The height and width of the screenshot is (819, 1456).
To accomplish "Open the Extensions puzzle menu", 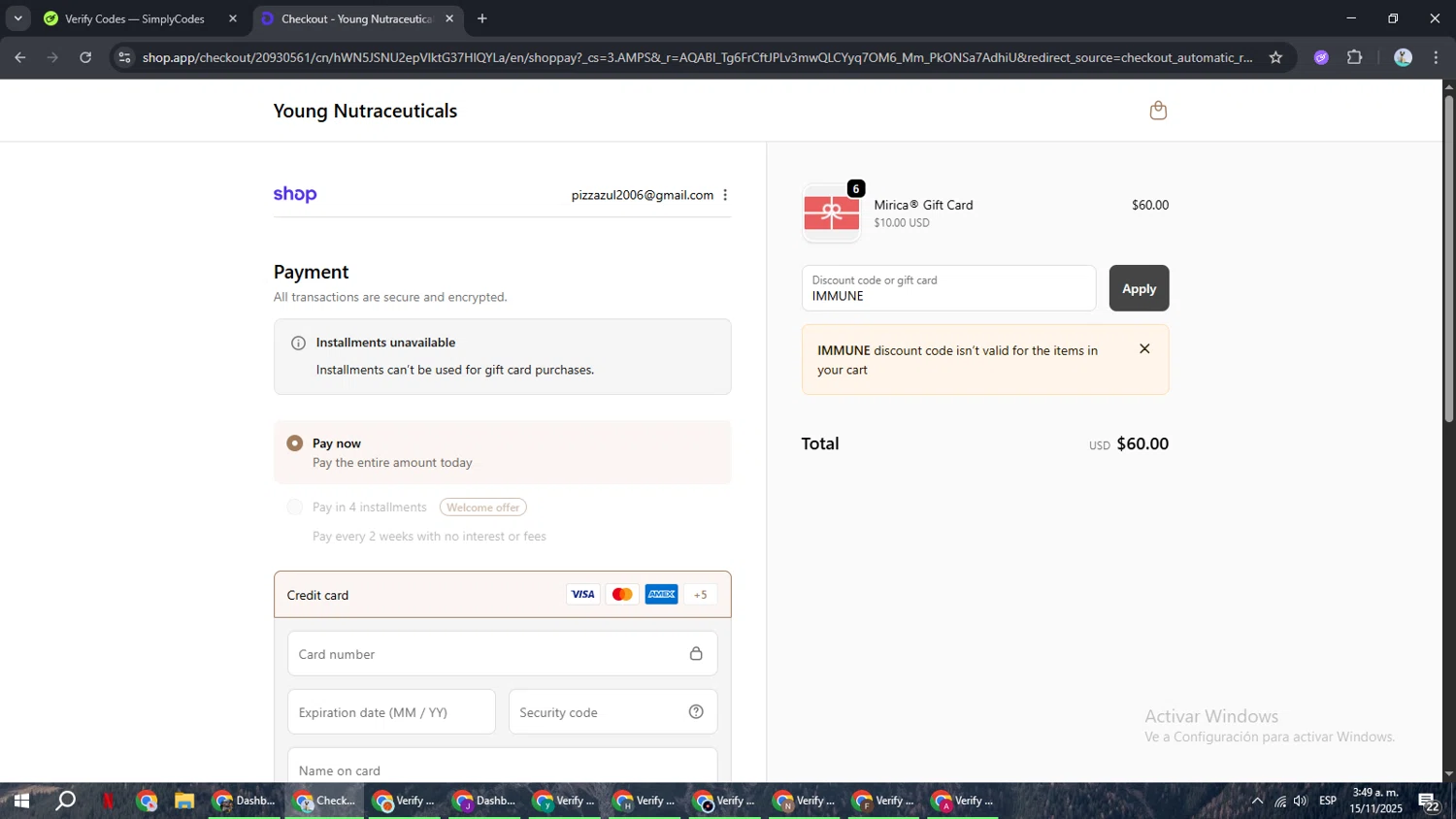I will click(x=1355, y=57).
